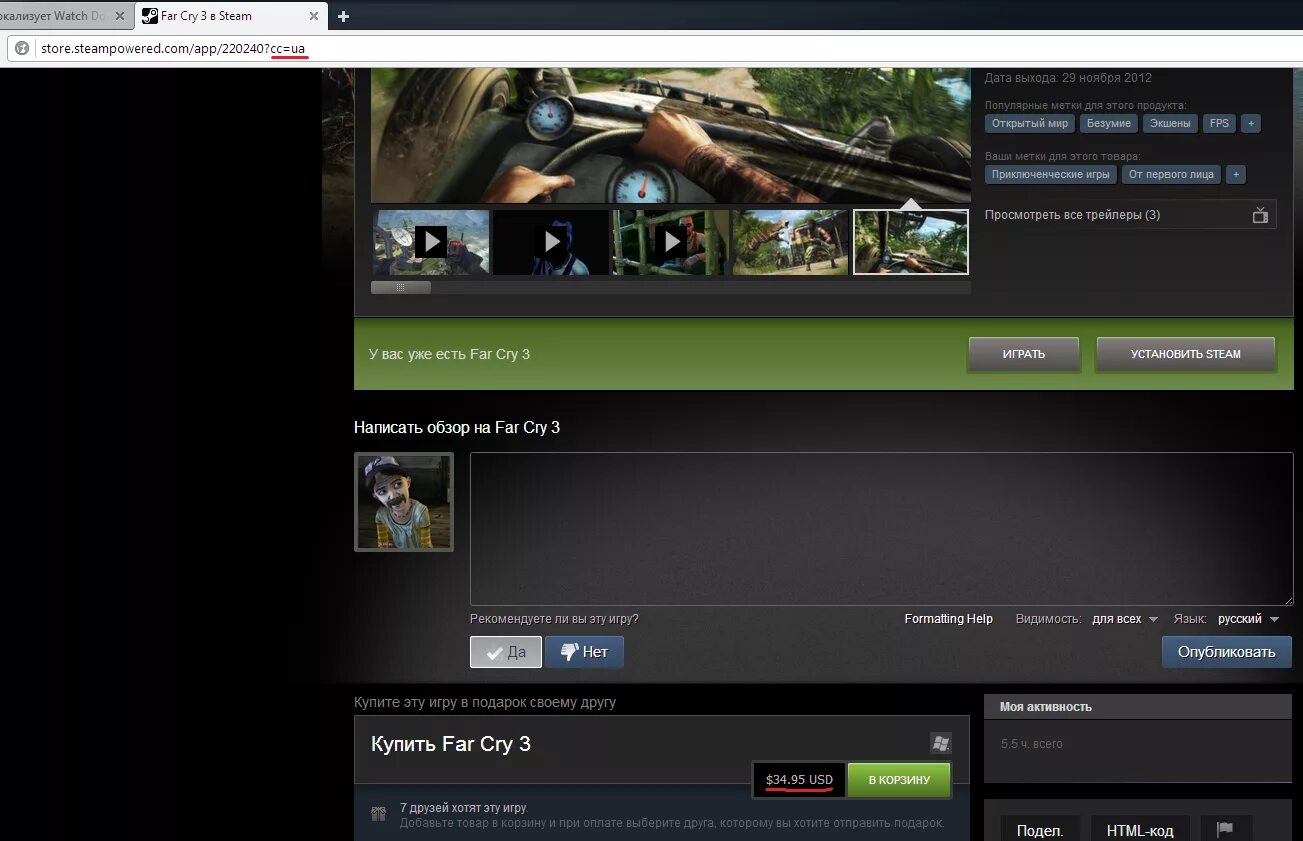Viewport: 1303px width, 841px height.
Task: Open the screenshot thumbnail with armed men
Action: (791, 241)
